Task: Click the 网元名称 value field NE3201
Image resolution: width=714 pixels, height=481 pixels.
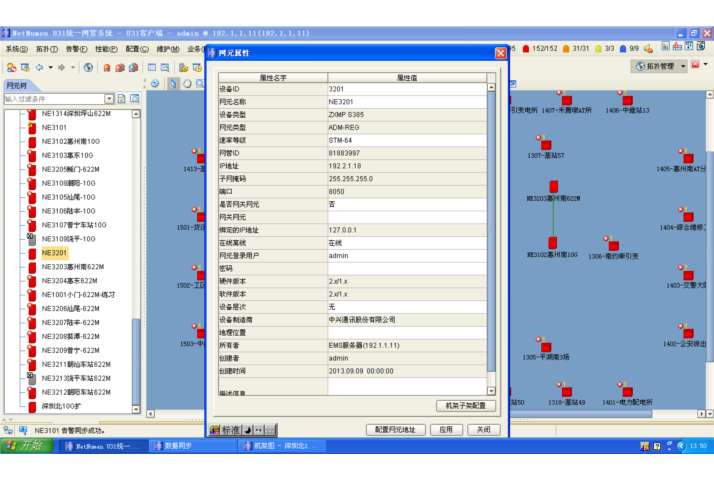Action: point(406,102)
